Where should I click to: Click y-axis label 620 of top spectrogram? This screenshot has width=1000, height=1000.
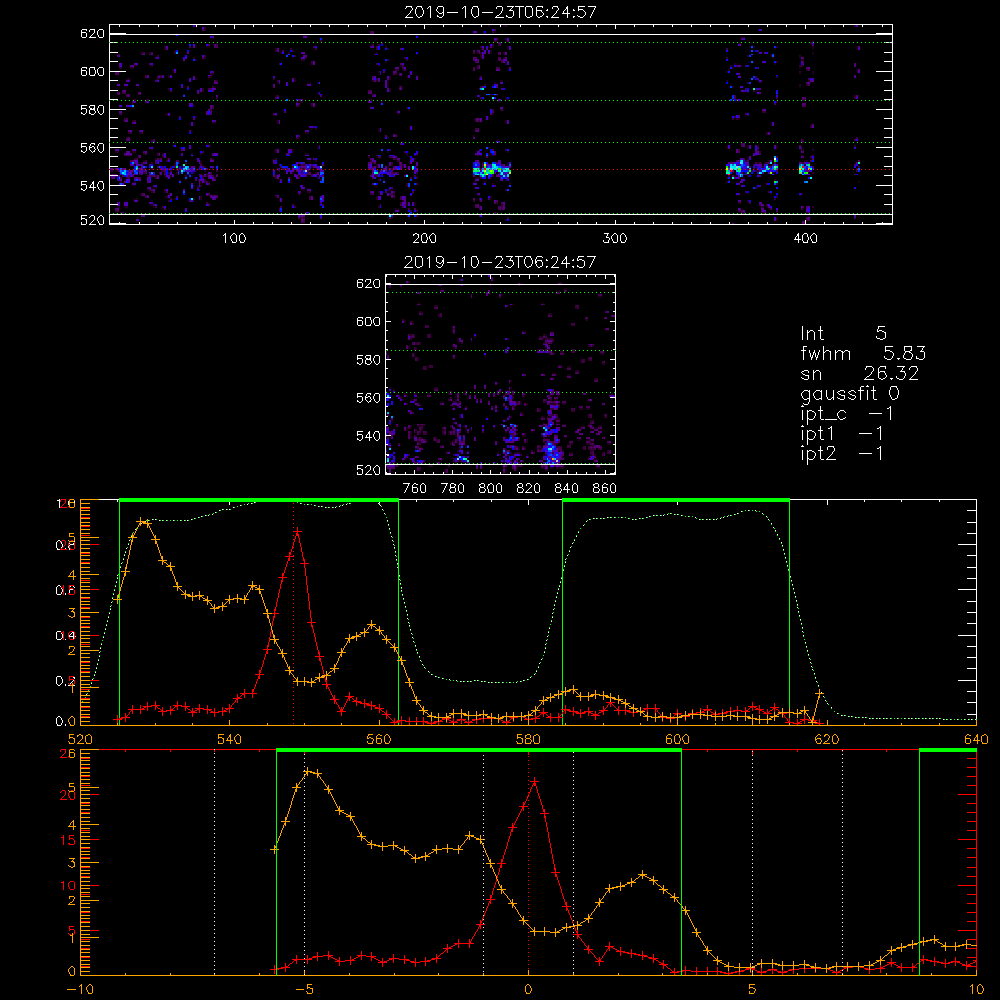[92, 33]
